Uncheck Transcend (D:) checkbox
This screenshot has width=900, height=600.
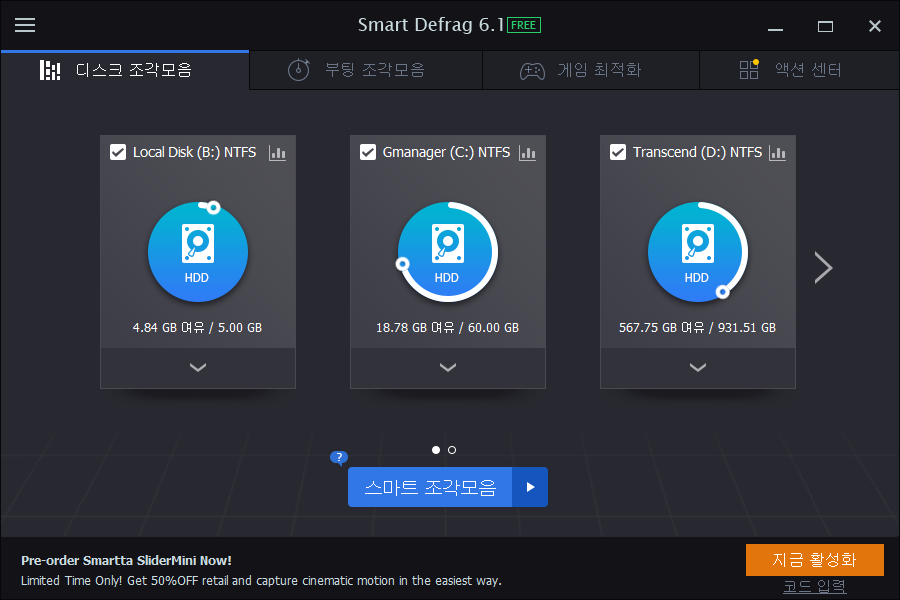pyautogui.click(x=618, y=152)
